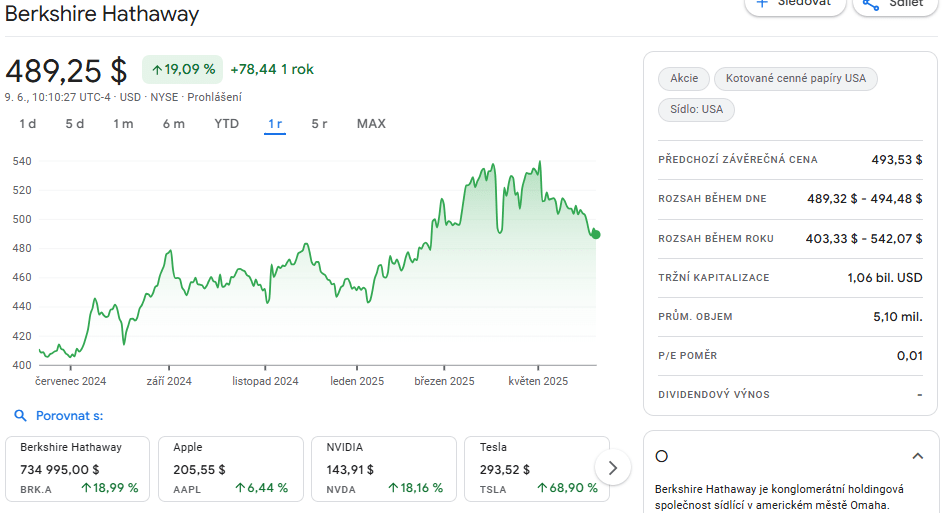Click the 143,91 $ NVIDIA price
This screenshot has height=513, width=947.
[350, 469]
